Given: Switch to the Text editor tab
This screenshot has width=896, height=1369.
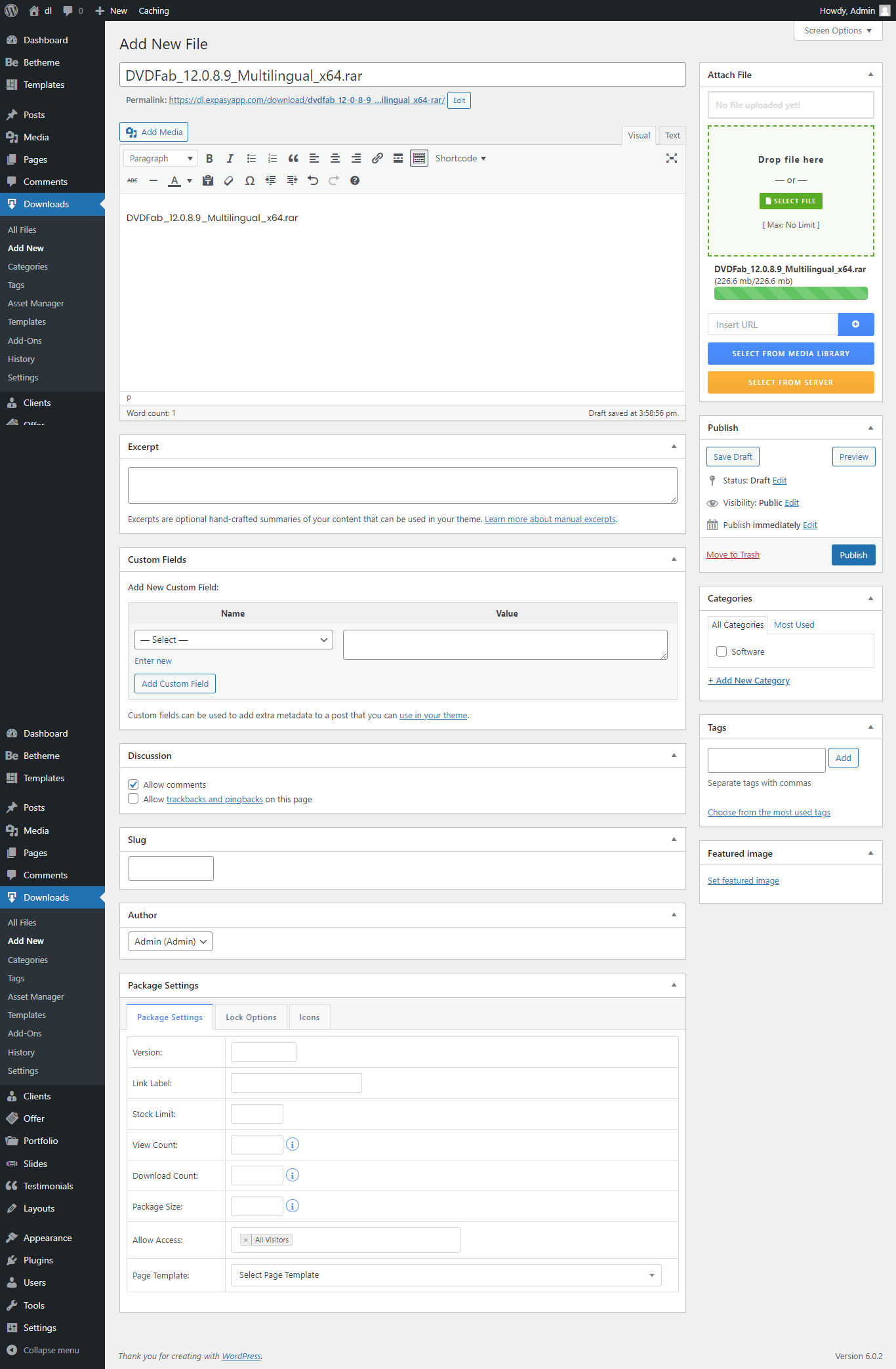Looking at the screenshot, I should click(x=672, y=135).
